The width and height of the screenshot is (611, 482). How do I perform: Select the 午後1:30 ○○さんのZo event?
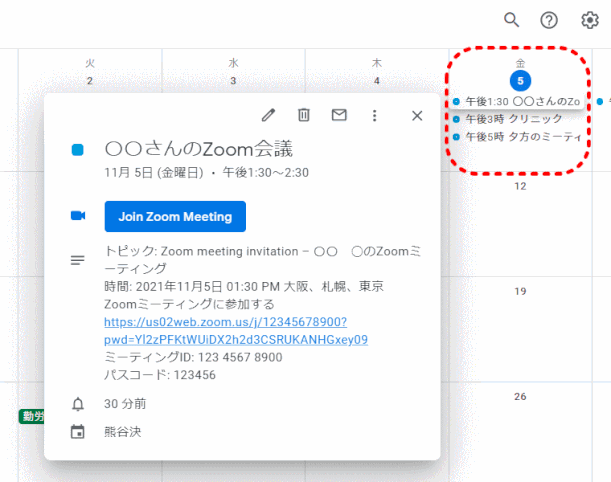coord(517,102)
